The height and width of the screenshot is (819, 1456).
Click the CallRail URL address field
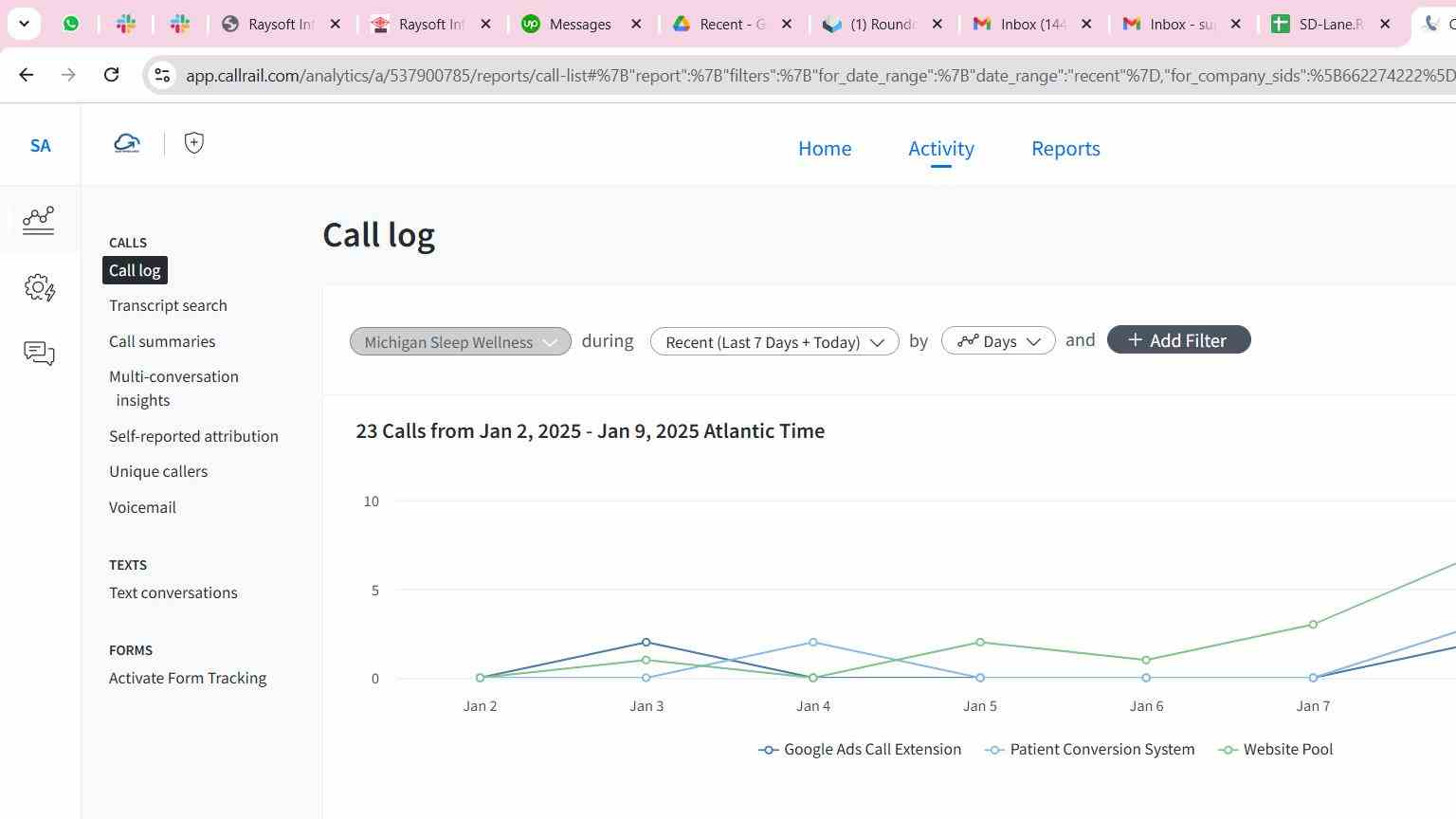pyautogui.click(x=819, y=76)
